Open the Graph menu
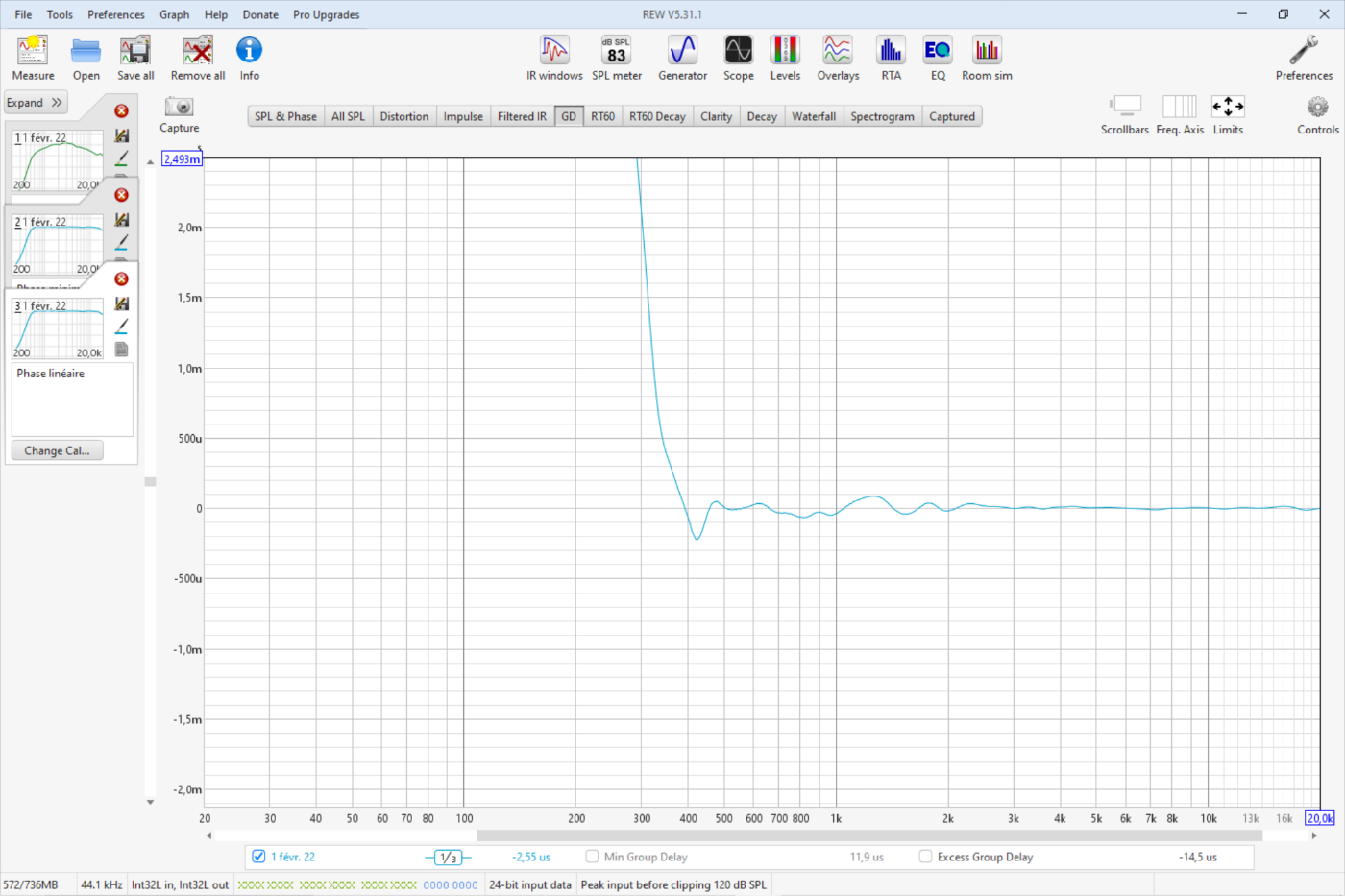Image resolution: width=1345 pixels, height=896 pixels. pyautogui.click(x=174, y=14)
